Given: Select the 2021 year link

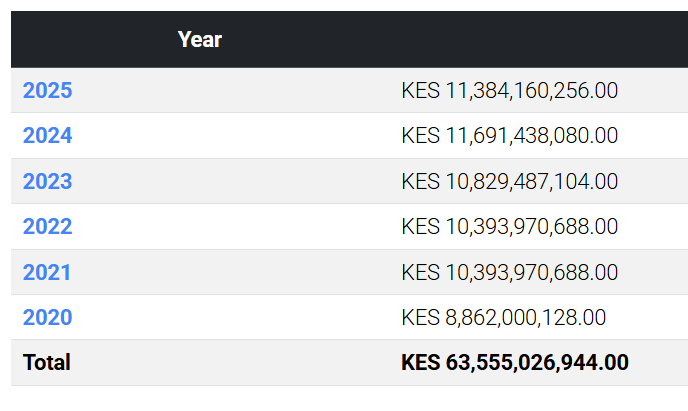Looking at the screenshot, I should coord(47,272).
